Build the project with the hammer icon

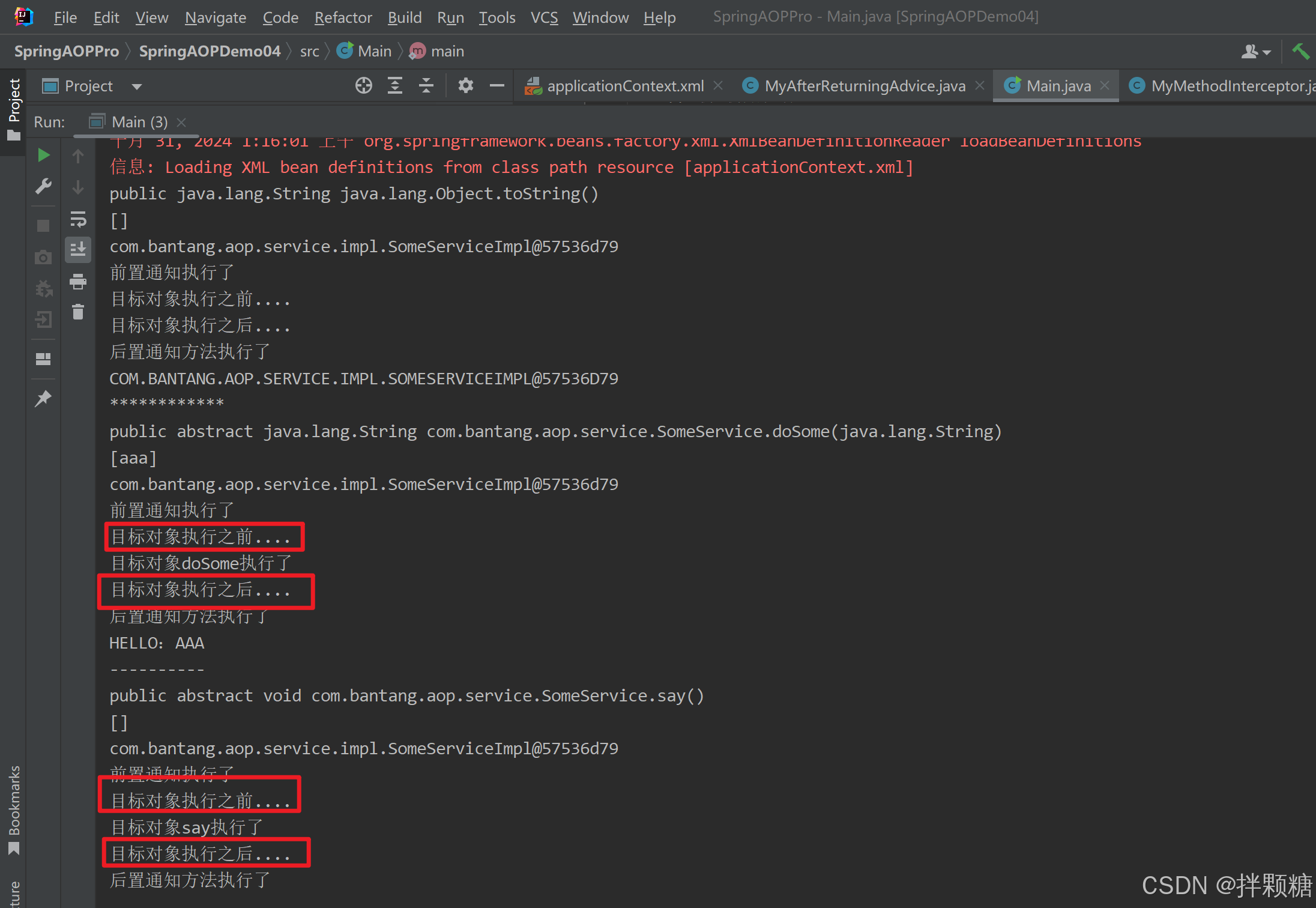(x=1300, y=52)
